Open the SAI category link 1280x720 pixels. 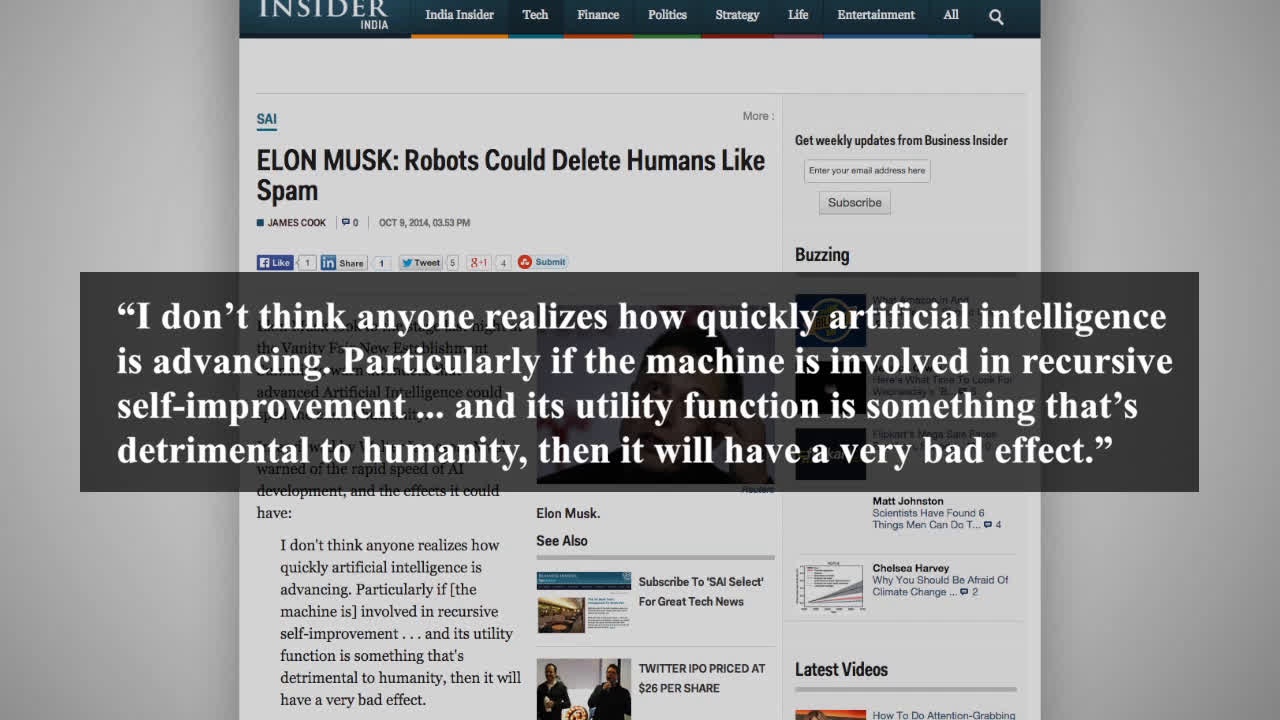[266, 119]
